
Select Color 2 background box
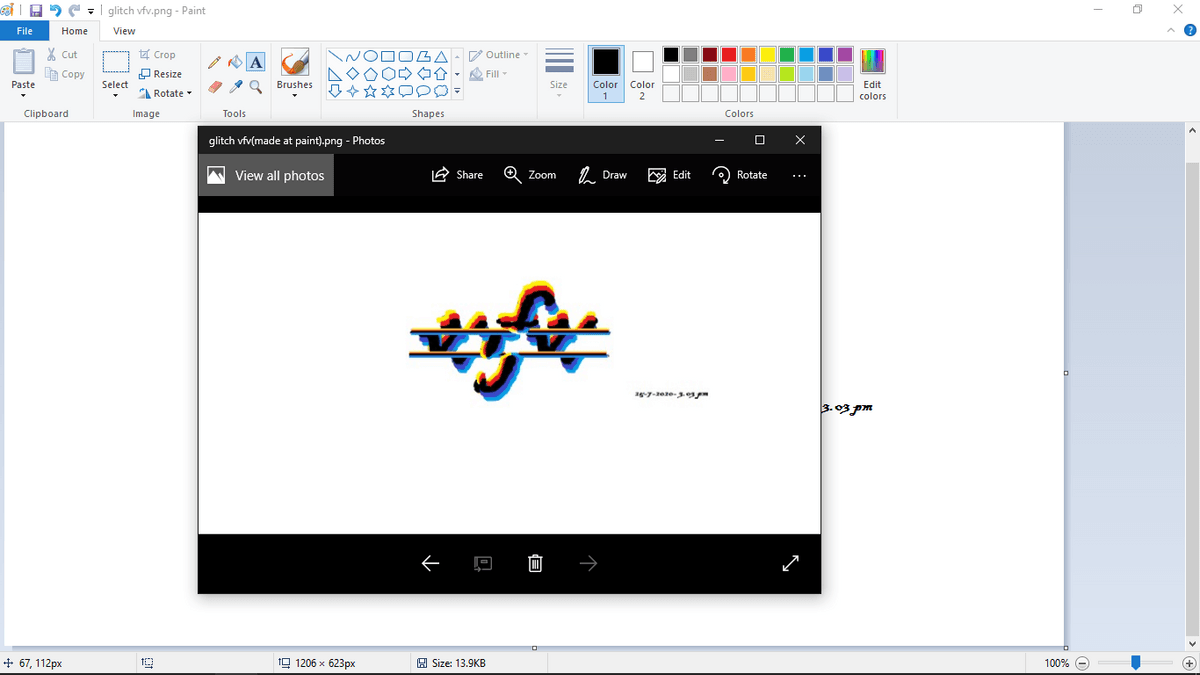click(642, 71)
